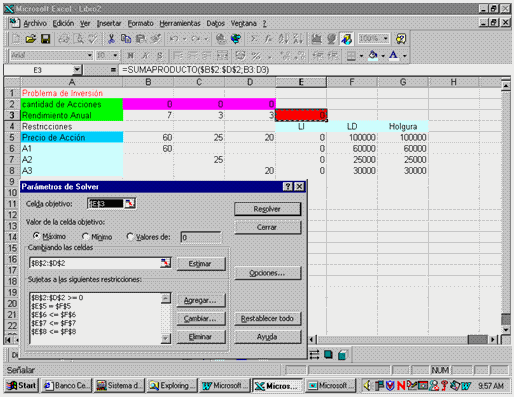Click the range selector icon in Cambiando las celdas

(x=165, y=263)
